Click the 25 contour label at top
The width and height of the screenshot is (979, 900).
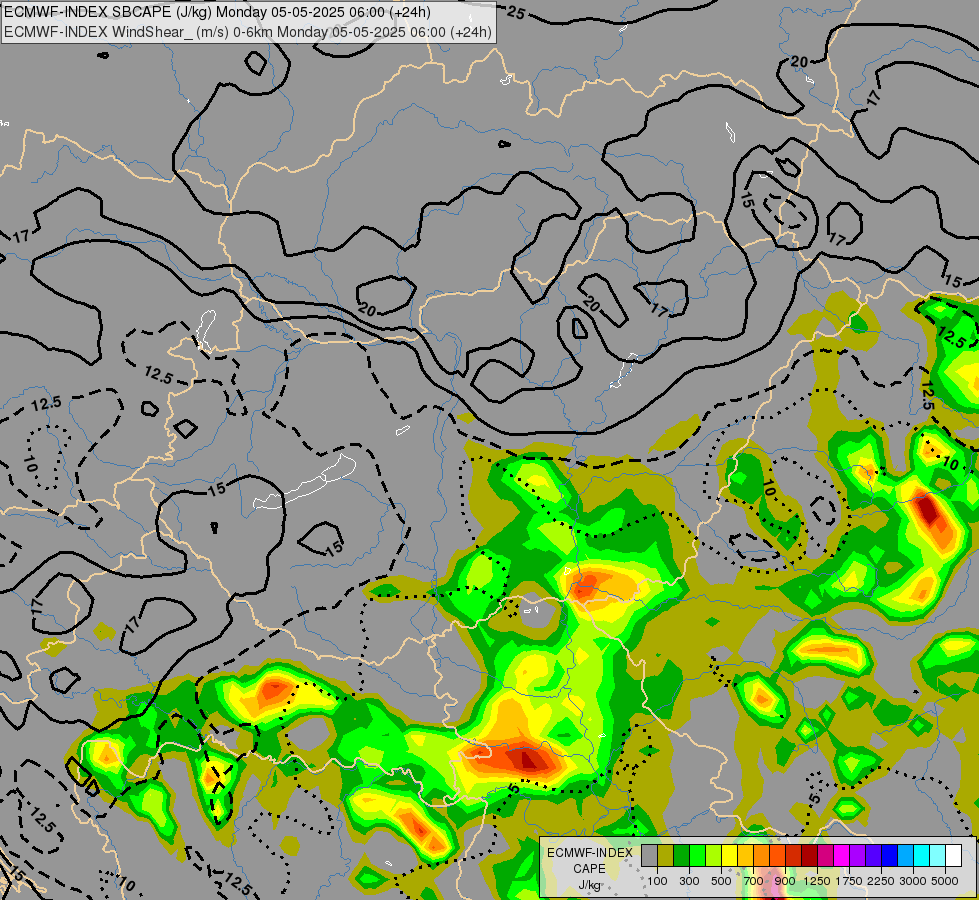[515, 12]
